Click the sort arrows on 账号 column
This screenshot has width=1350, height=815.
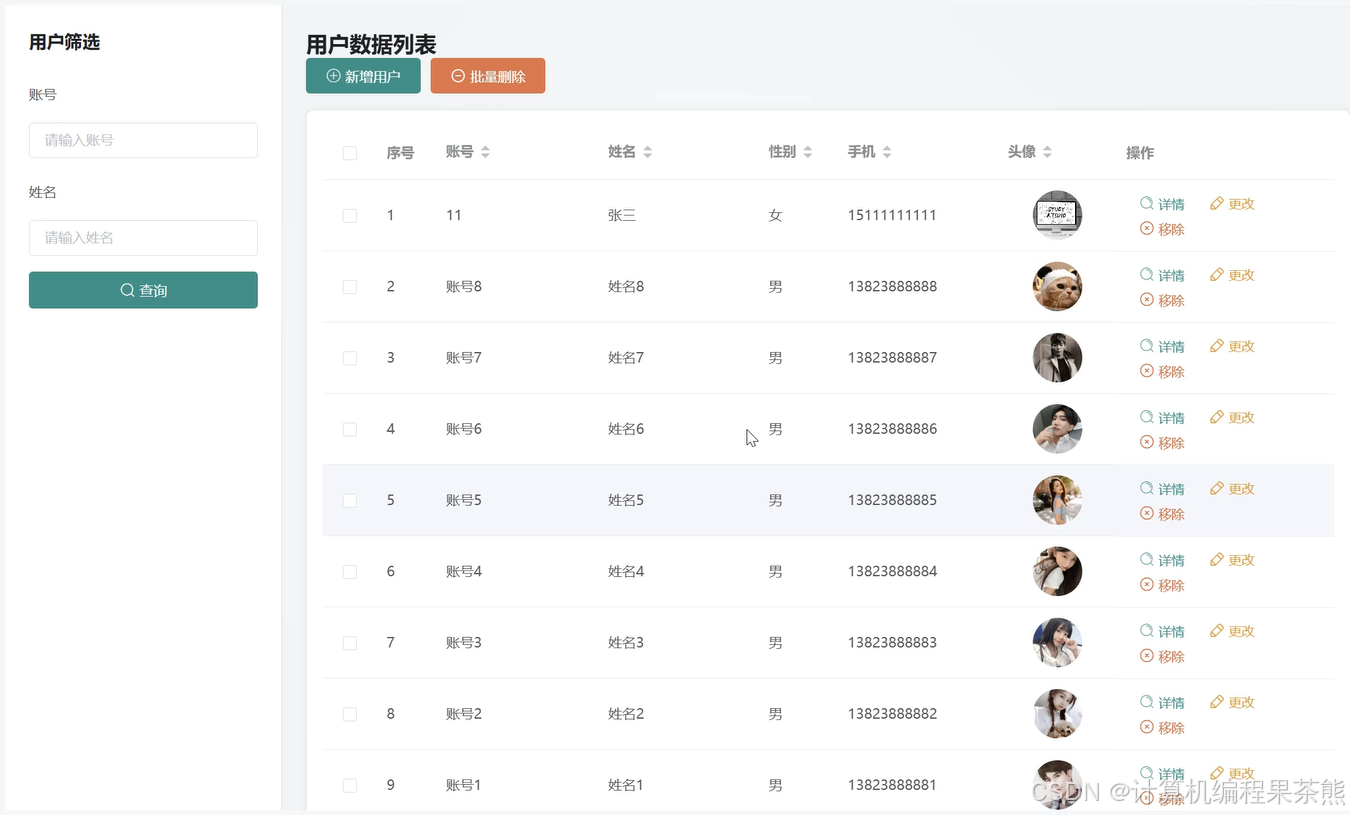click(x=485, y=151)
